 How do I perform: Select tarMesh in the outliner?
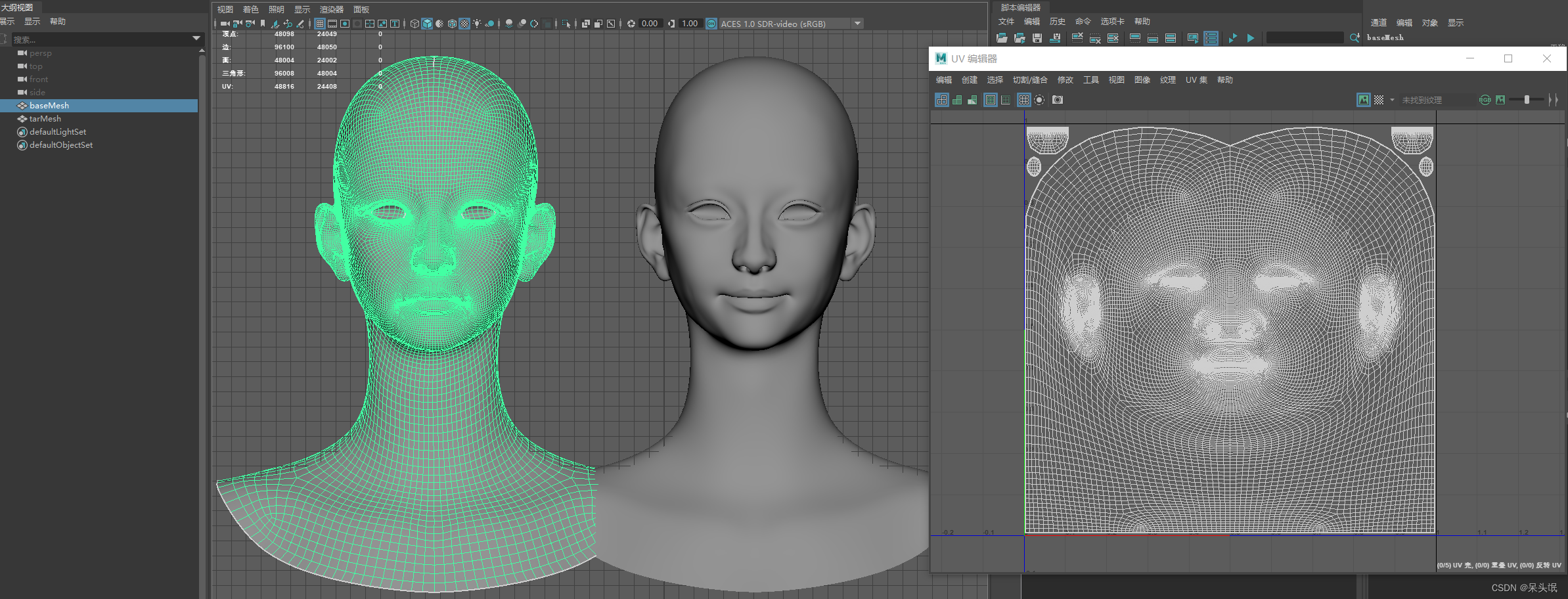click(45, 119)
